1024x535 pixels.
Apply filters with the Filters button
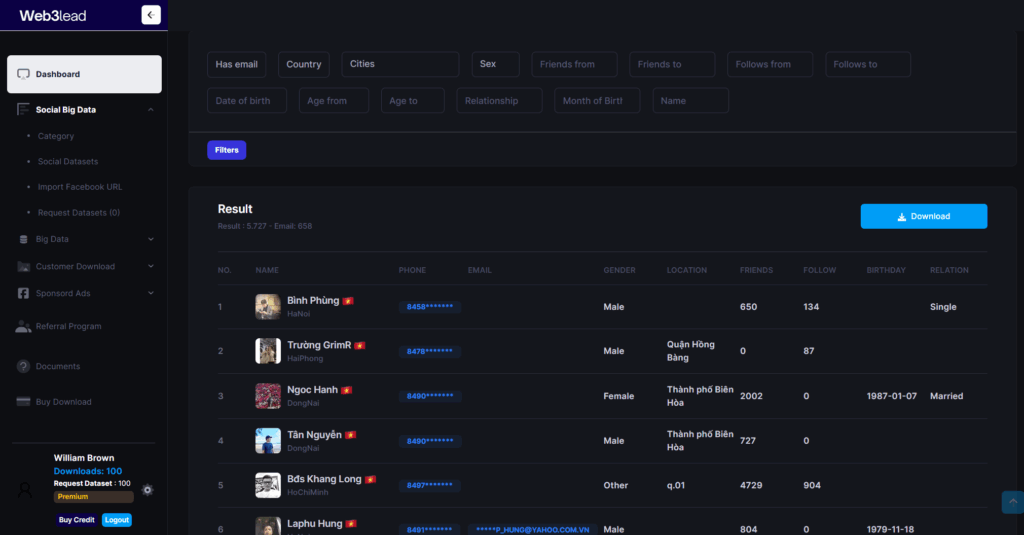pos(226,150)
